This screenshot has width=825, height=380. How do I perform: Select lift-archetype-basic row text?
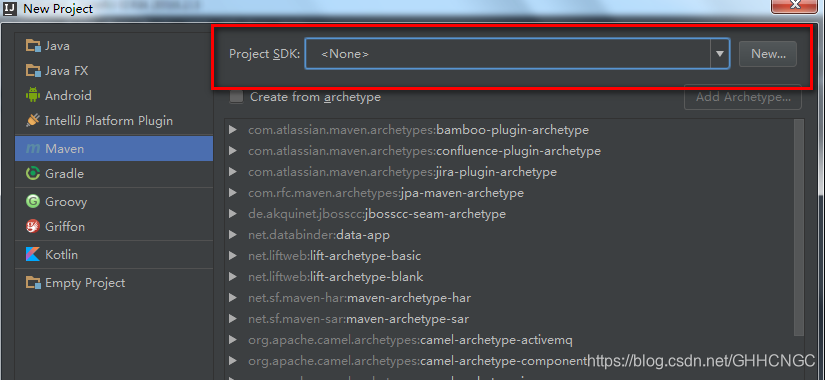335,256
